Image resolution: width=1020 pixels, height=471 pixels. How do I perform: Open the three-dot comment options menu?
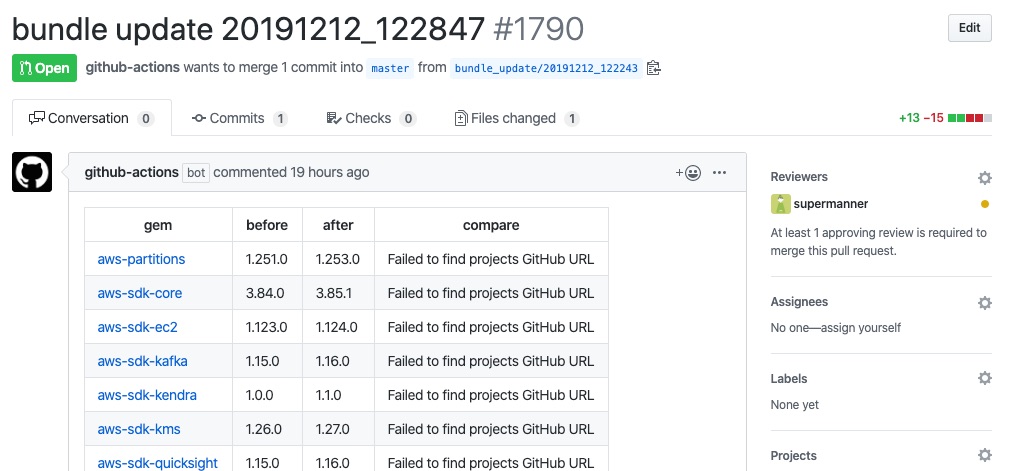tap(719, 172)
